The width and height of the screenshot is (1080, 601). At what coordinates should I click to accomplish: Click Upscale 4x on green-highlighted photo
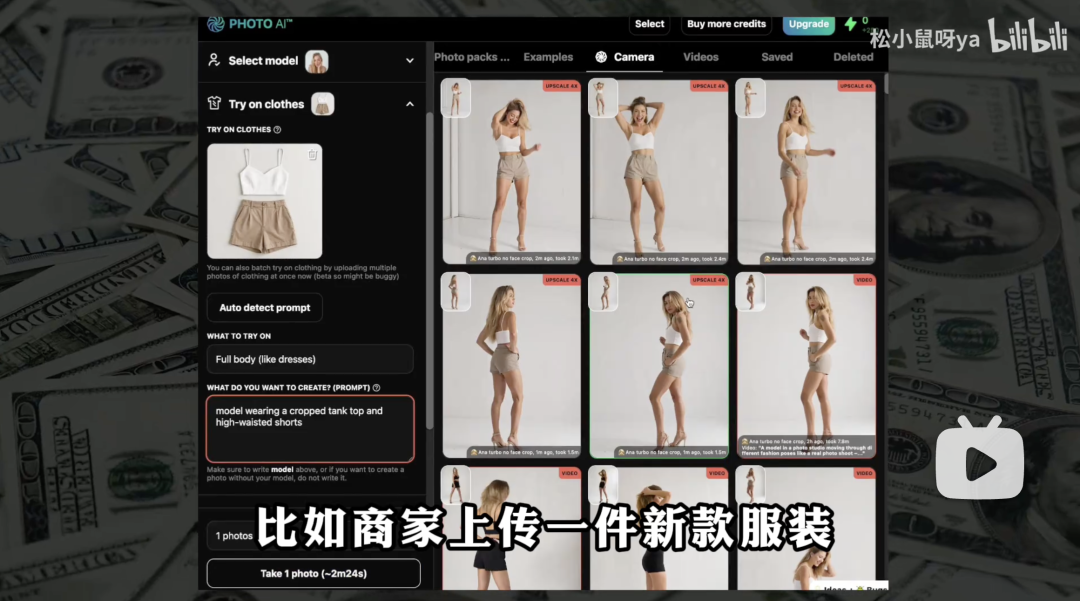(709, 280)
